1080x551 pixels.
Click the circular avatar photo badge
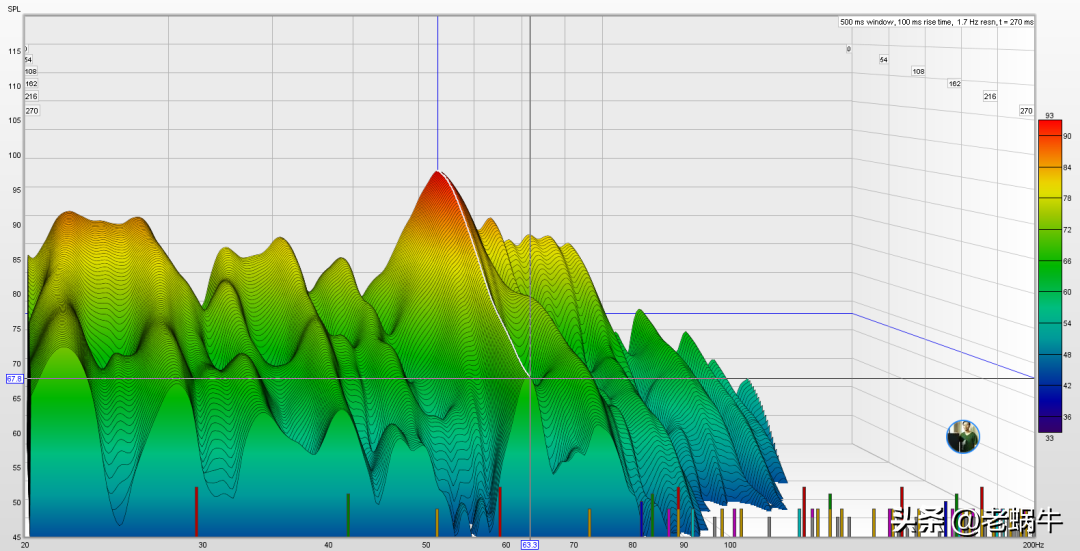pos(963,437)
